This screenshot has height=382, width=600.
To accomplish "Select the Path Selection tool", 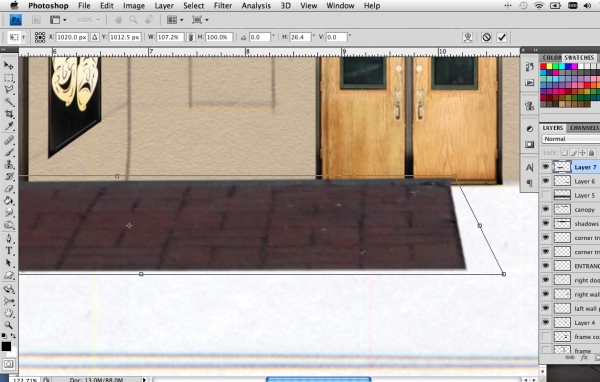I will click(x=8, y=263).
